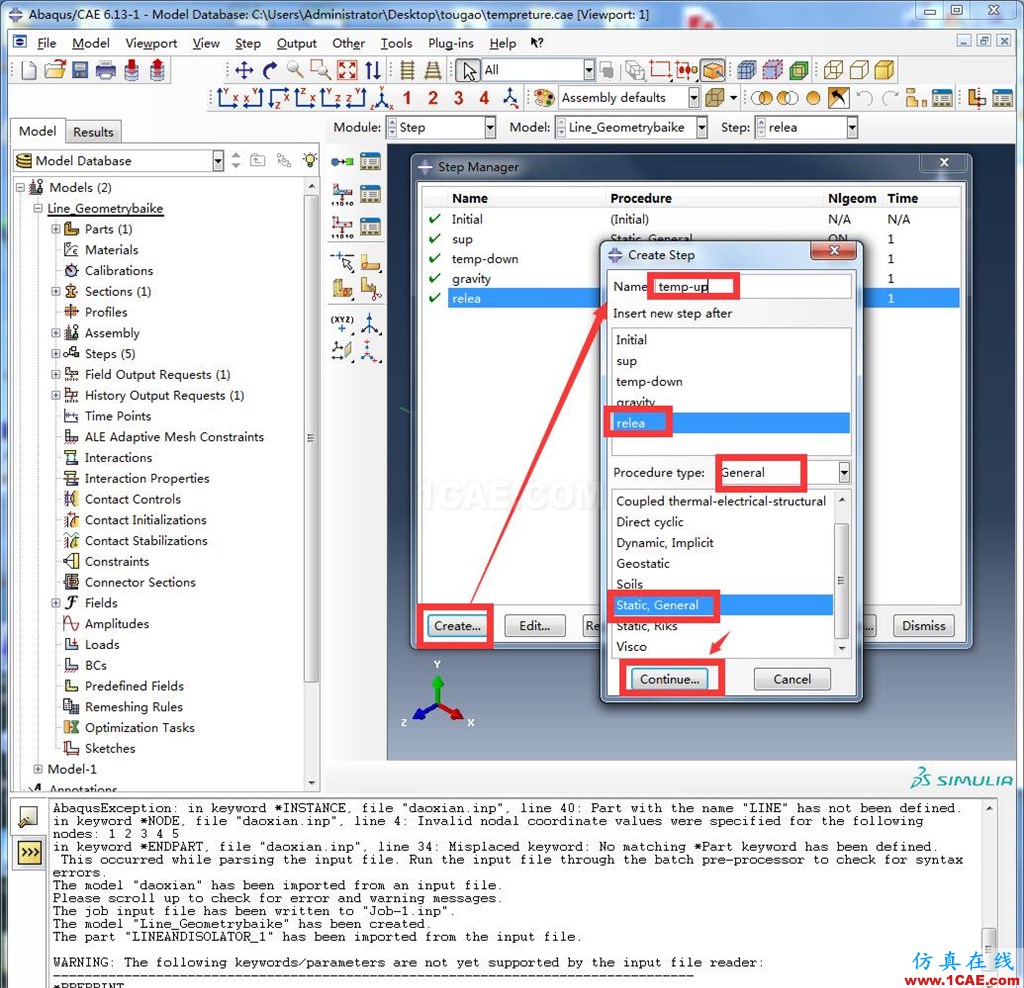Screen dimensions: 1024x988
Task: Switch to the command line interface icon
Action: pos(29,853)
